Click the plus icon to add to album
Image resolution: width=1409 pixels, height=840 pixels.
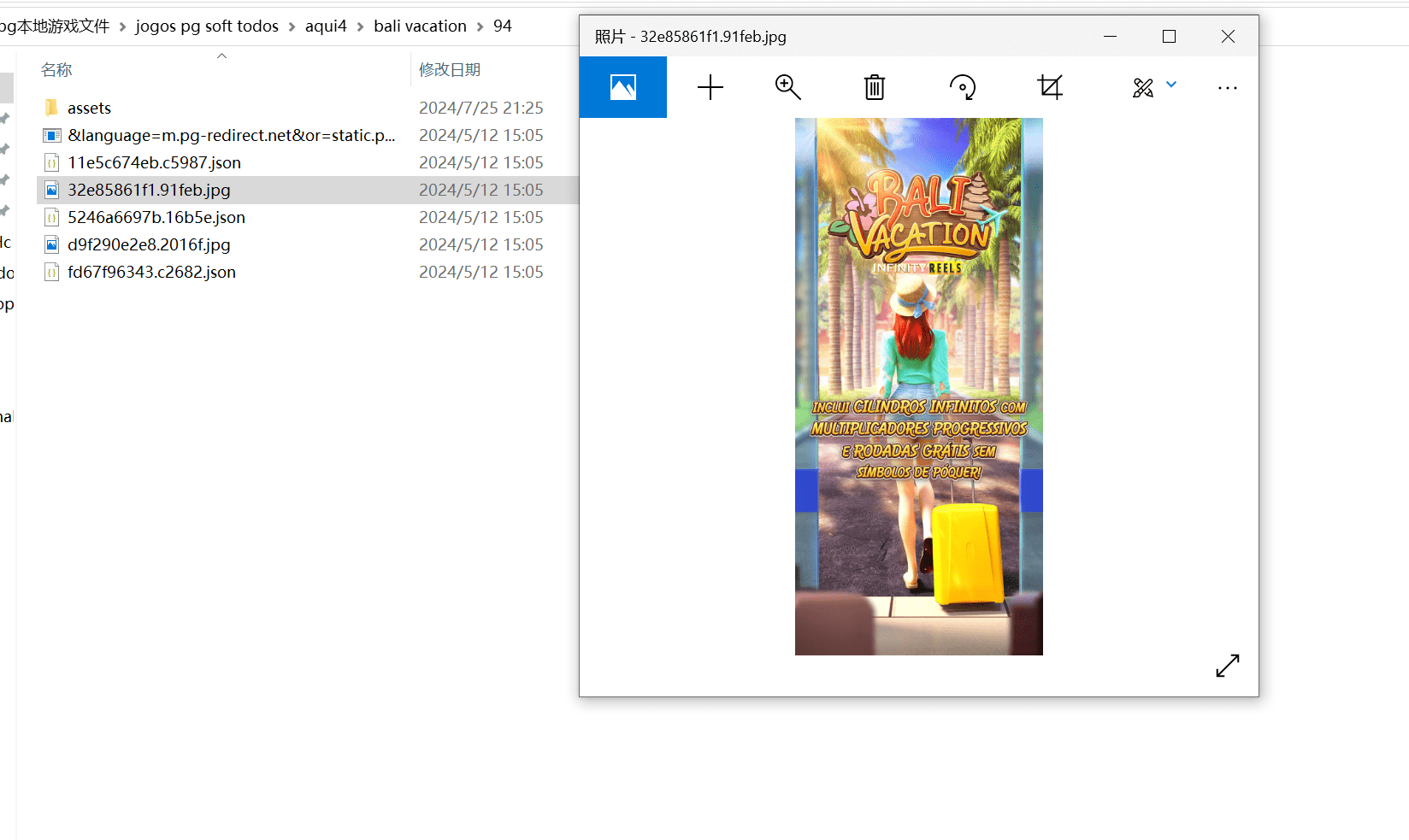(710, 87)
